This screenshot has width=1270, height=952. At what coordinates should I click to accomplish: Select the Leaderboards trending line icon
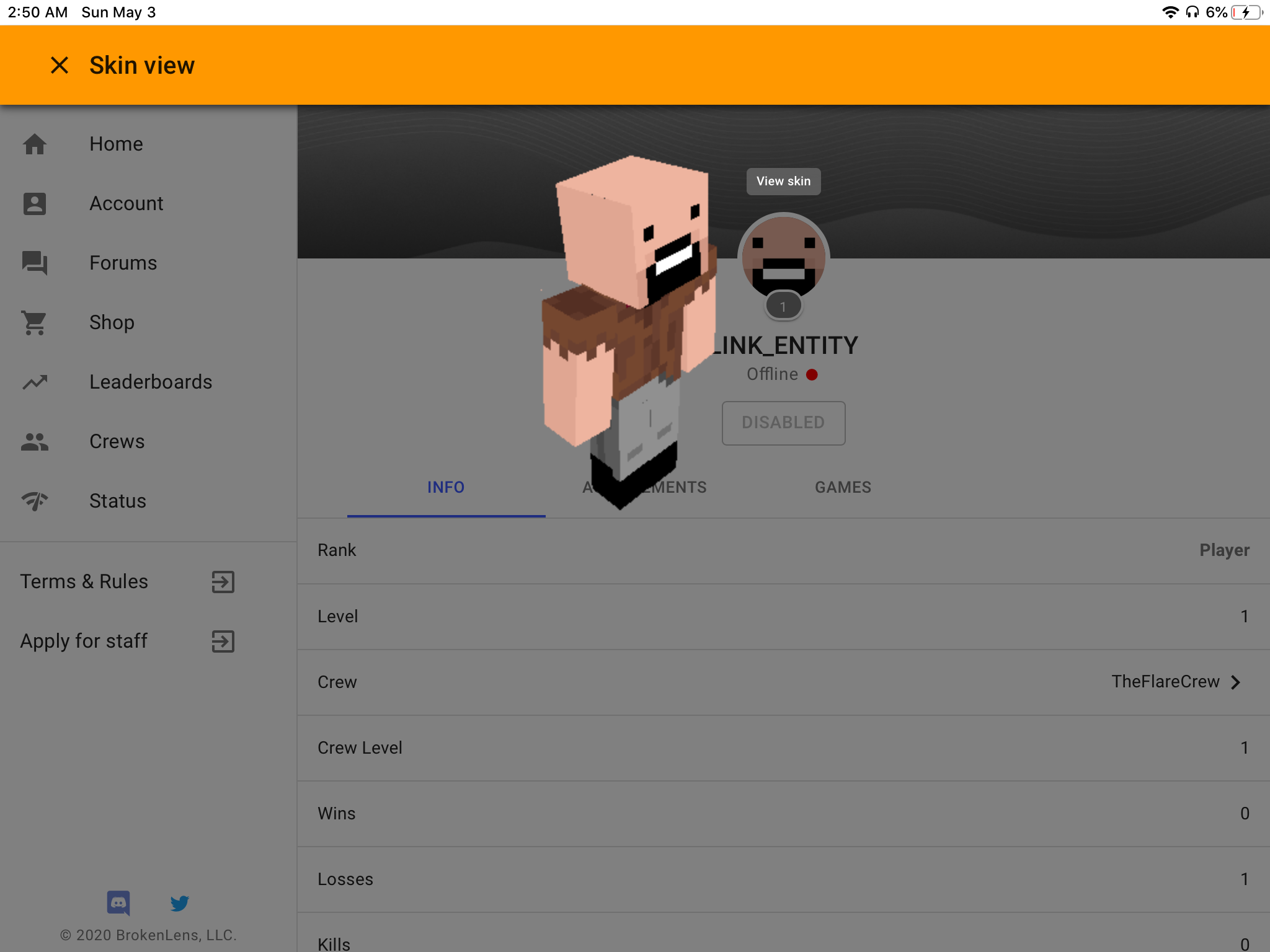click(x=35, y=382)
